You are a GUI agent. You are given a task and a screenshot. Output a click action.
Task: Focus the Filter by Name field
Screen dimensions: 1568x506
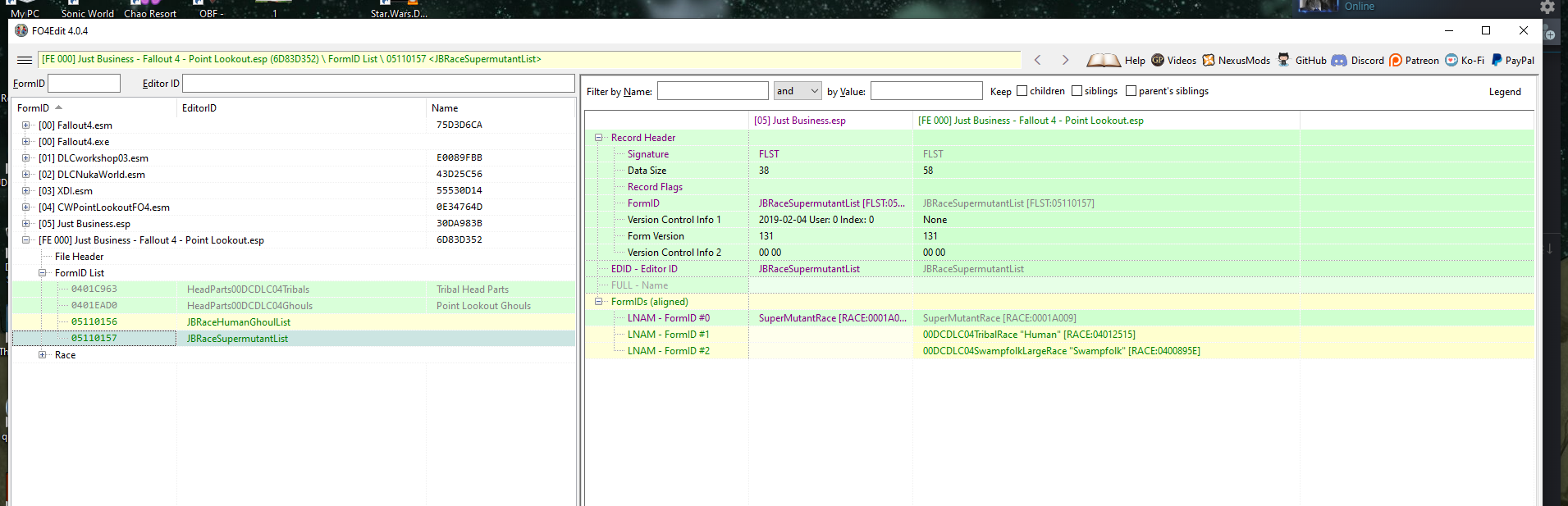point(713,91)
